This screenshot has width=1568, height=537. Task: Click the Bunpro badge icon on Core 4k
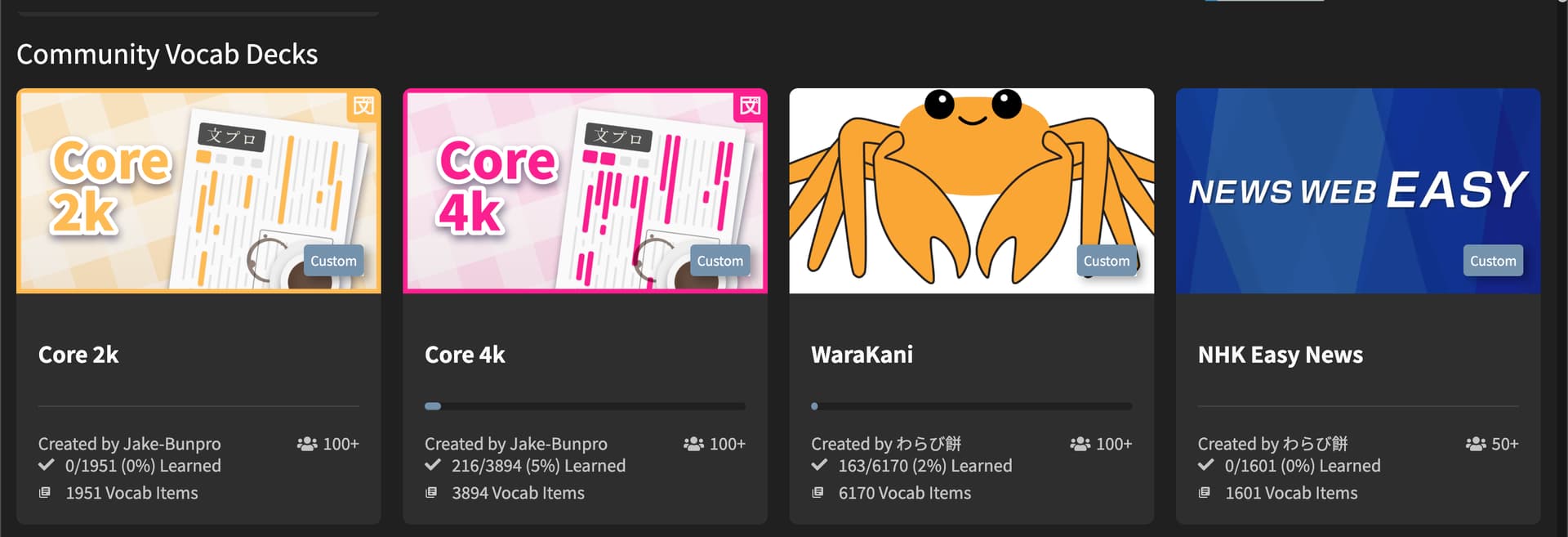[750, 105]
